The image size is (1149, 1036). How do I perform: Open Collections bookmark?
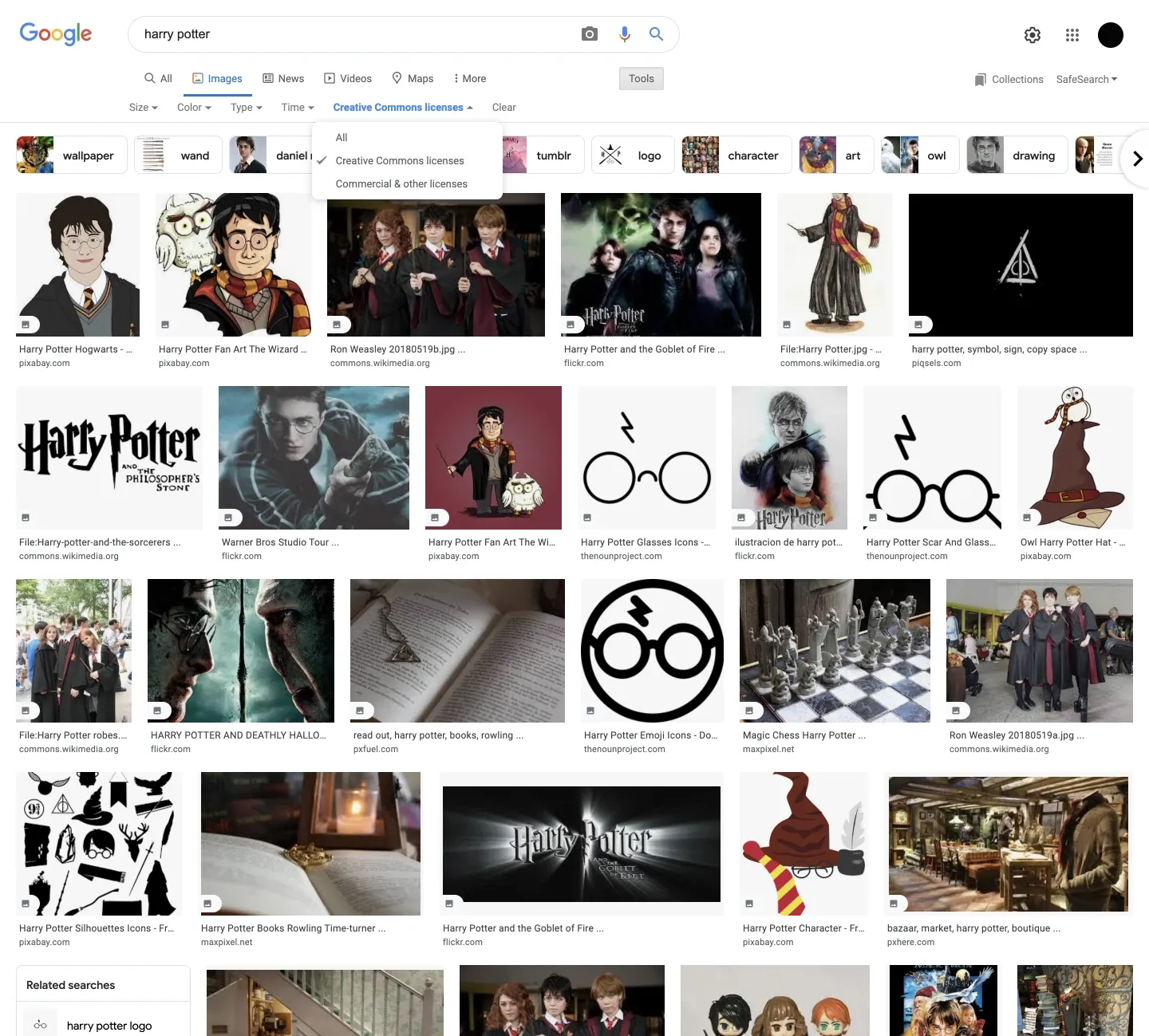point(1009,79)
